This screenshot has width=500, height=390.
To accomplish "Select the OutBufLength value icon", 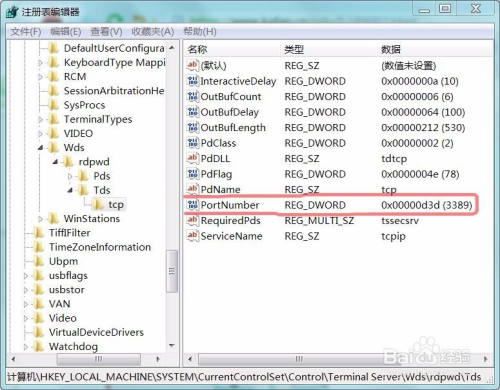I will point(193,127).
